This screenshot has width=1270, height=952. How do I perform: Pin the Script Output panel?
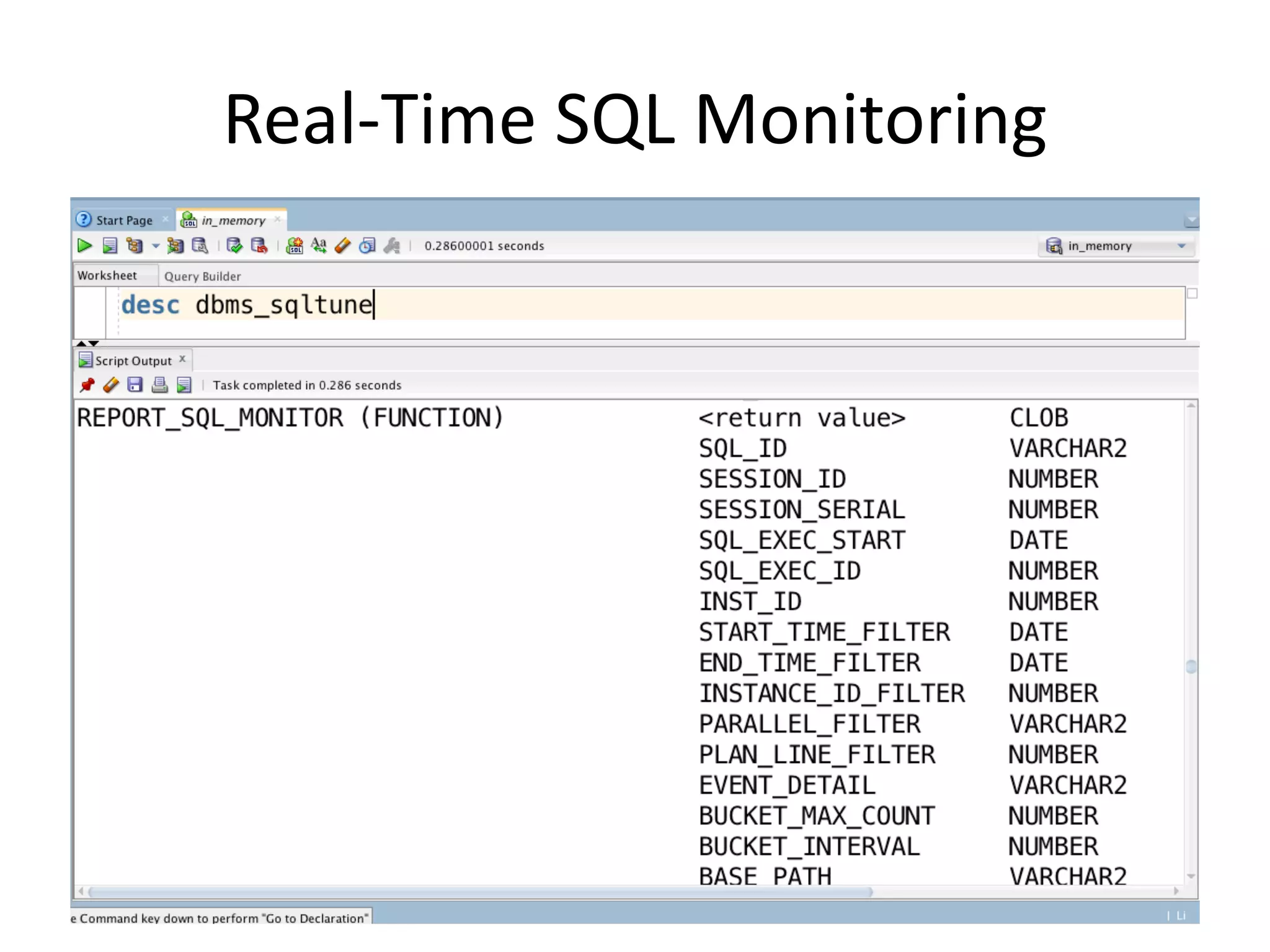pyautogui.click(x=87, y=385)
